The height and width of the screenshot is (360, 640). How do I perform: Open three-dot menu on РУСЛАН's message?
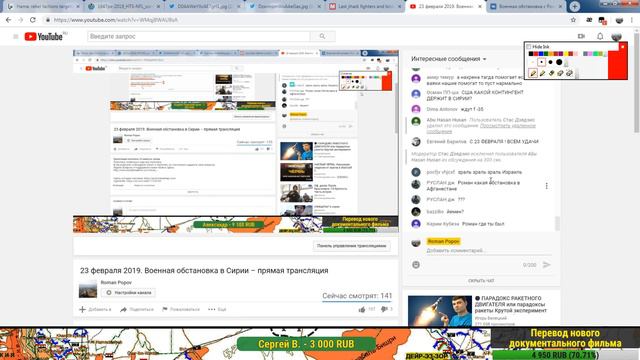tap(547, 186)
